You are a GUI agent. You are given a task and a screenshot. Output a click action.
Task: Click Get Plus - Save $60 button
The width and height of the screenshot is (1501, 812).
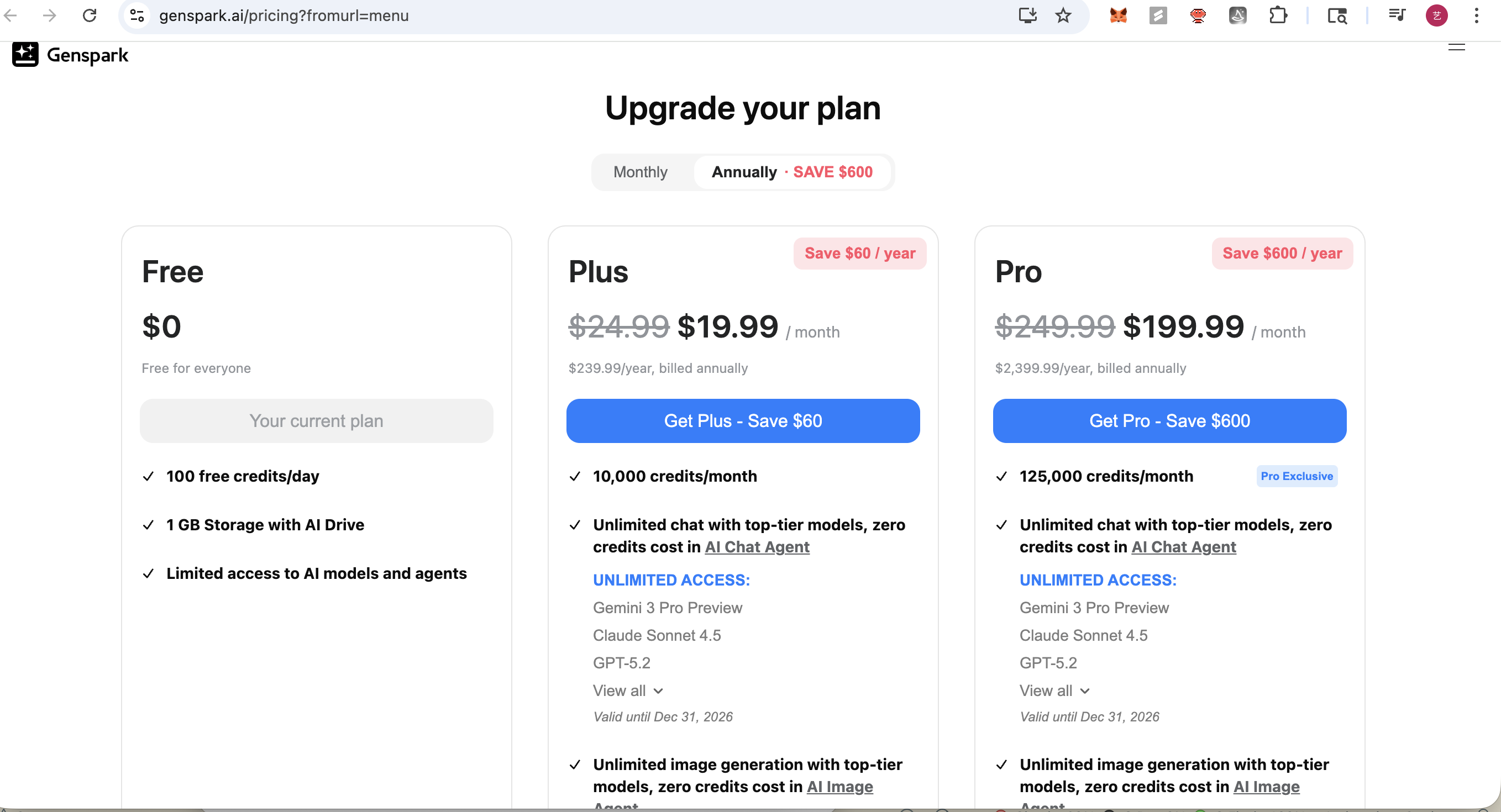(742, 420)
